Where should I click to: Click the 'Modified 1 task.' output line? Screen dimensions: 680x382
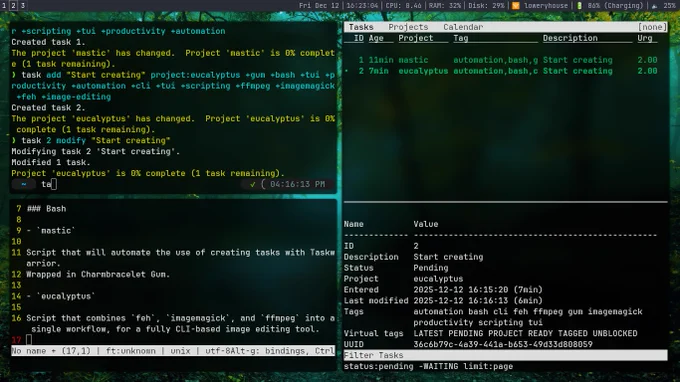coord(51,162)
